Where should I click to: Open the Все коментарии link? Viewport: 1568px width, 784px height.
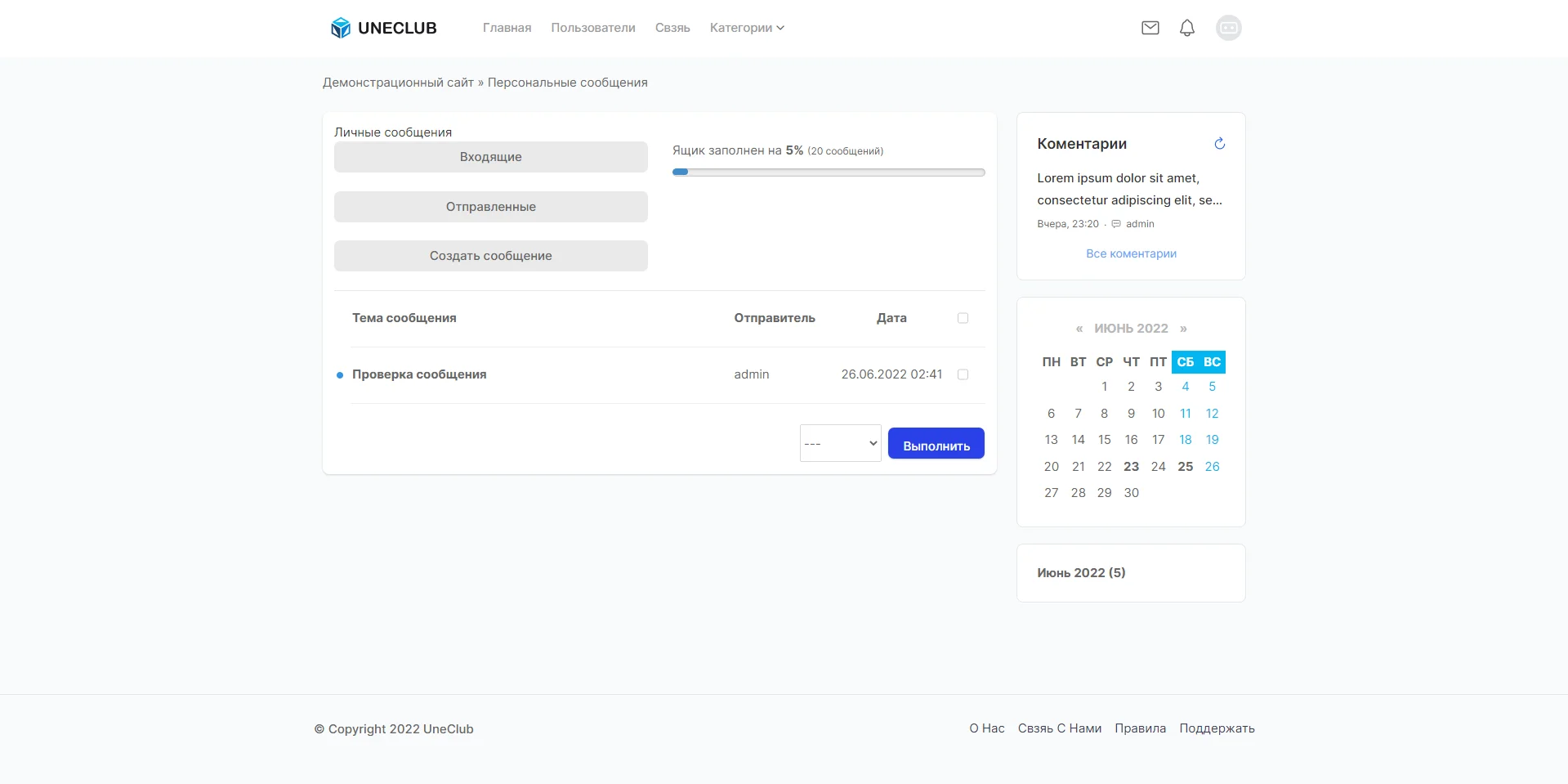coord(1131,253)
